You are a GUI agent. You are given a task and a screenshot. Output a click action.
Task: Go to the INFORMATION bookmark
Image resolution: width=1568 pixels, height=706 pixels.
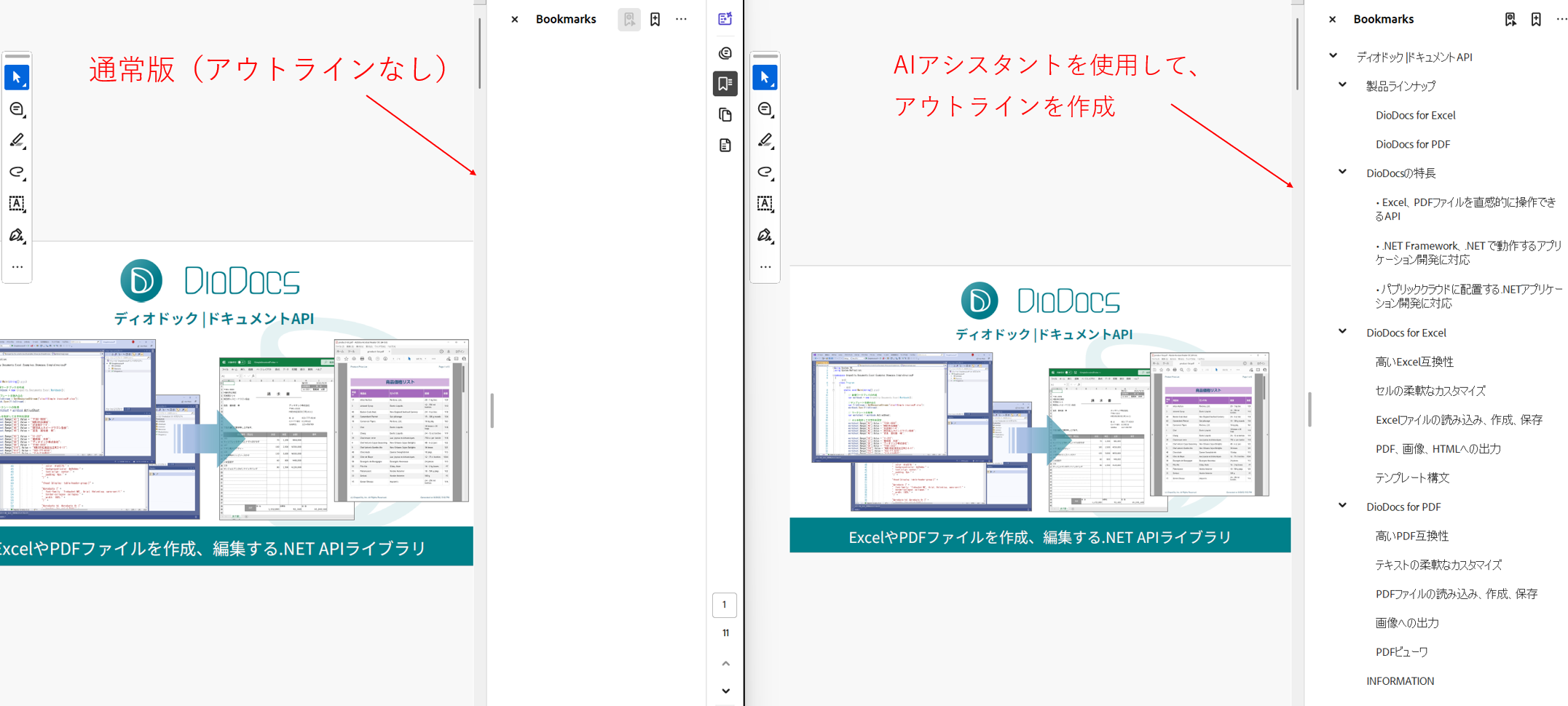(1400, 681)
